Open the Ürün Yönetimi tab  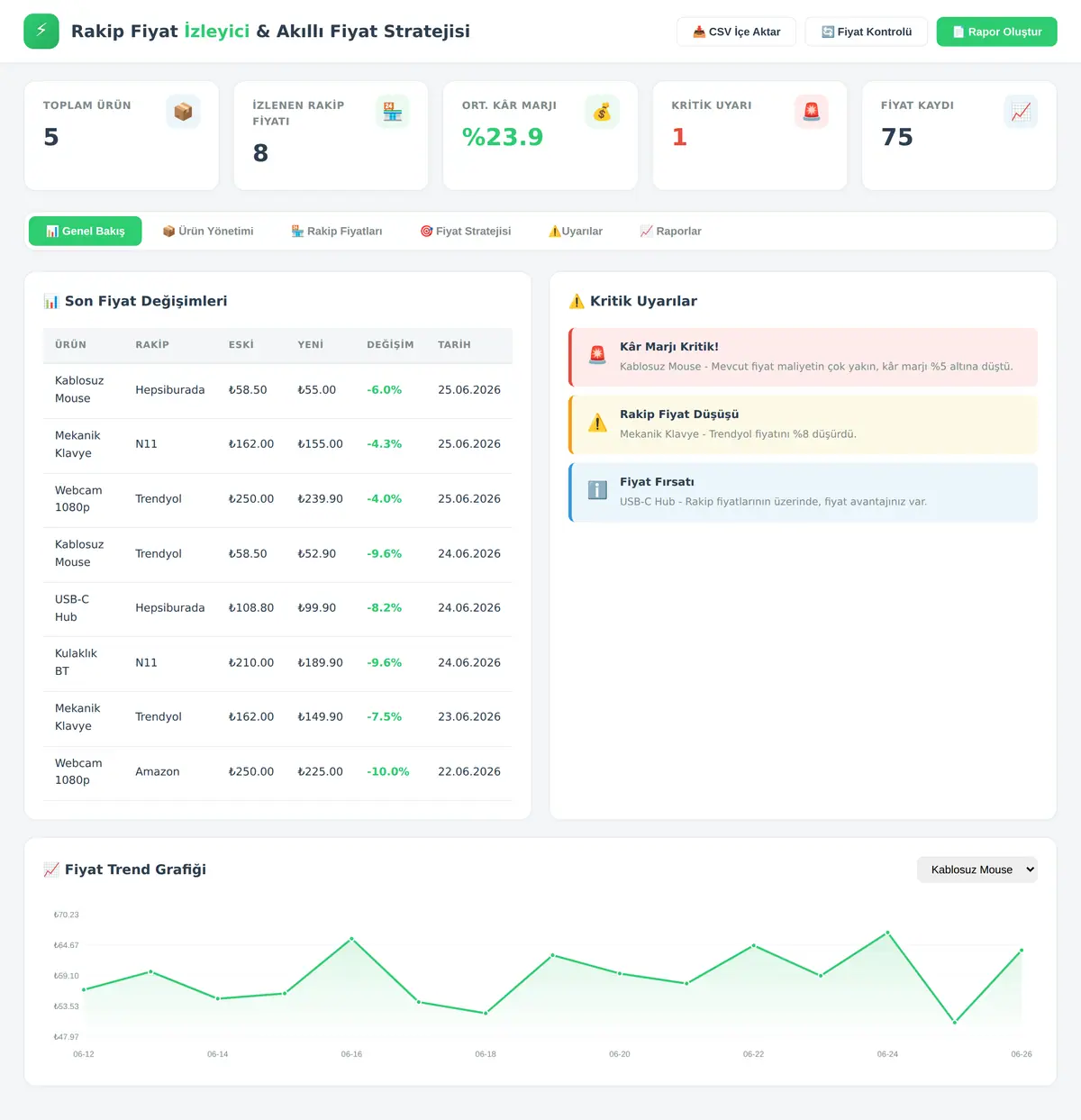tap(208, 231)
